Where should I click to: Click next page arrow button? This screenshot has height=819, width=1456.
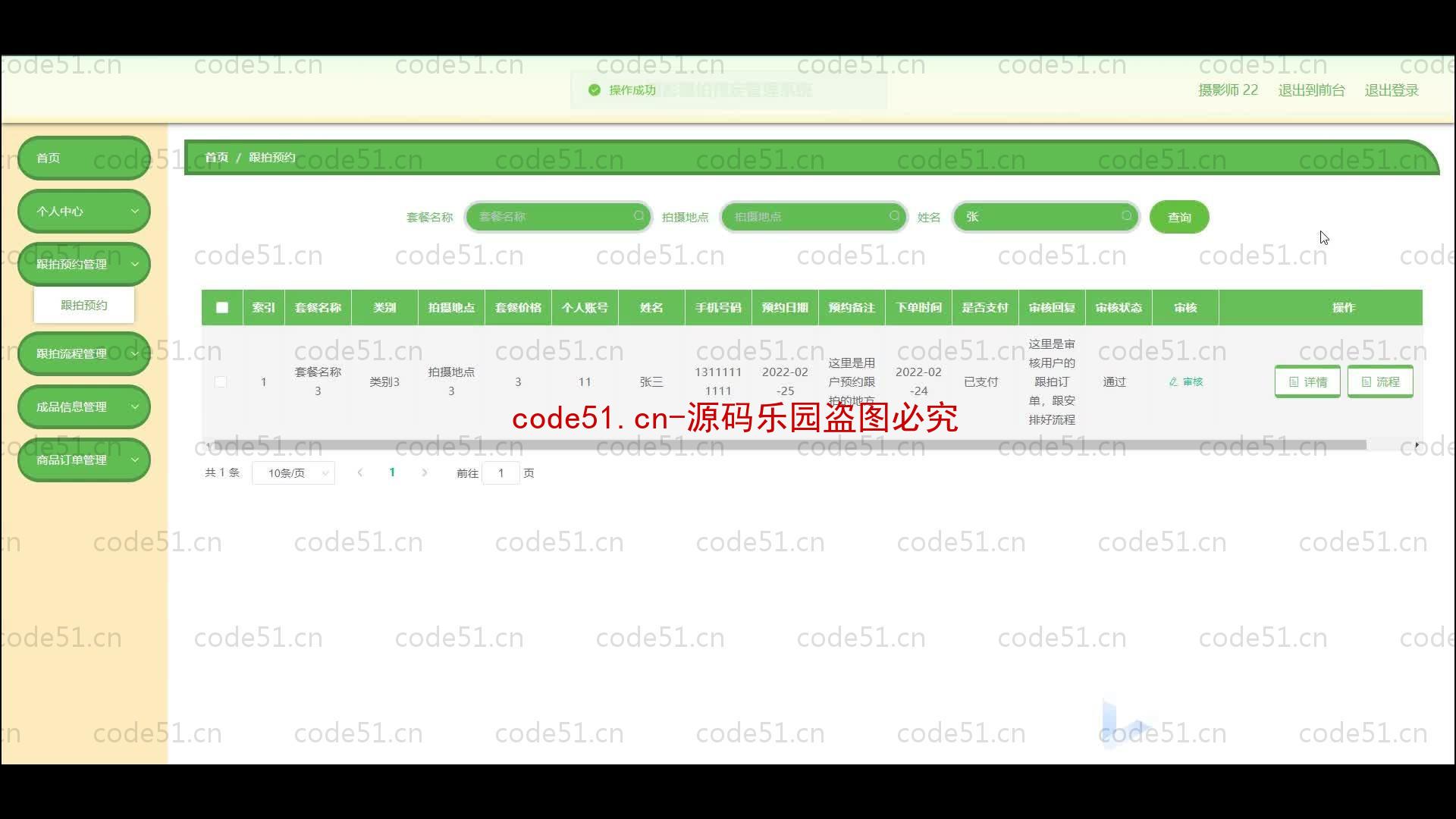pyautogui.click(x=424, y=472)
